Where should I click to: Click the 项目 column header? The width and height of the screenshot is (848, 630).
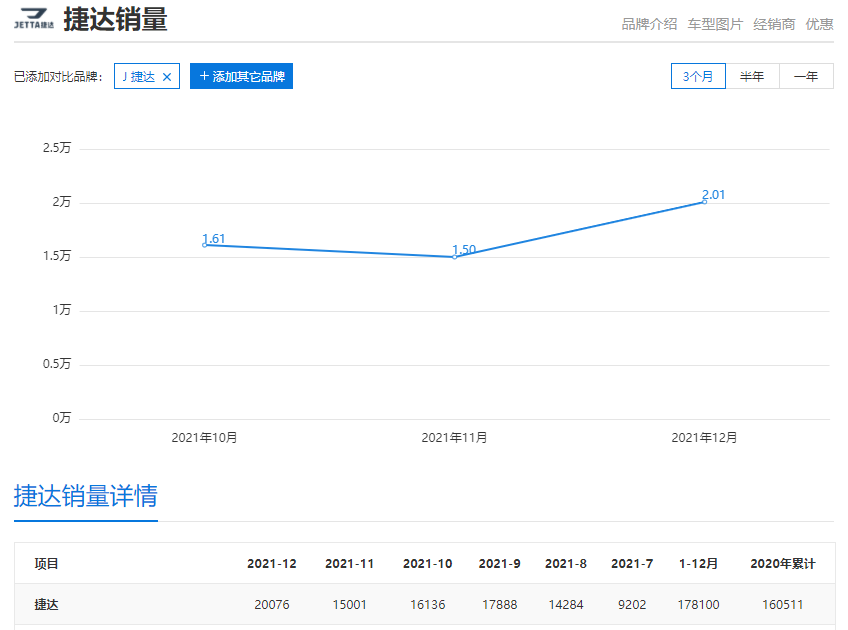47,563
